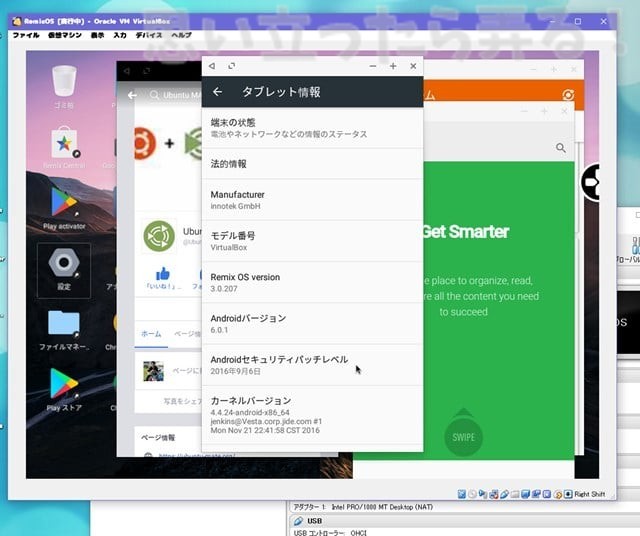Click the keyboard capture icon beside Right Shift
This screenshot has width=640, height=536.
[x=568, y=494]
